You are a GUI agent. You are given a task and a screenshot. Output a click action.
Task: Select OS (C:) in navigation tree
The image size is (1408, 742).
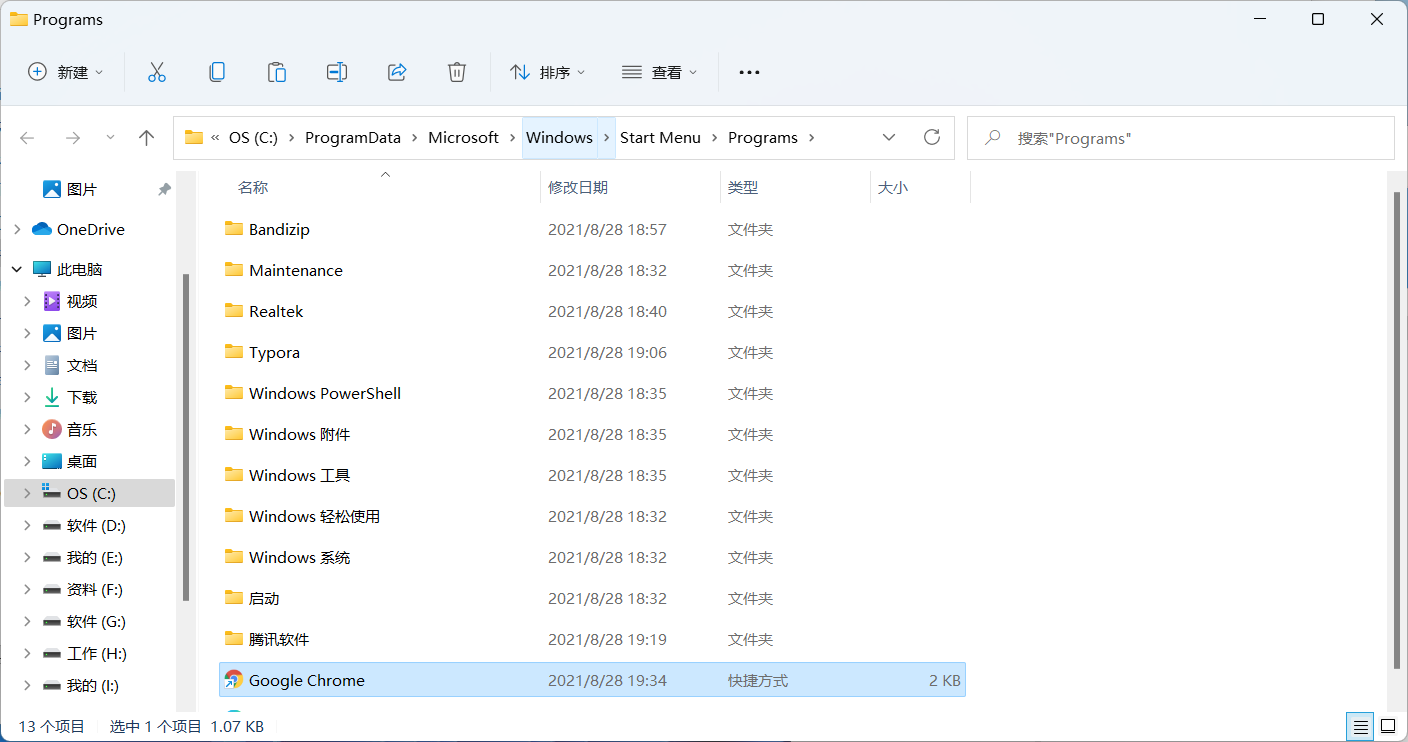89,493
